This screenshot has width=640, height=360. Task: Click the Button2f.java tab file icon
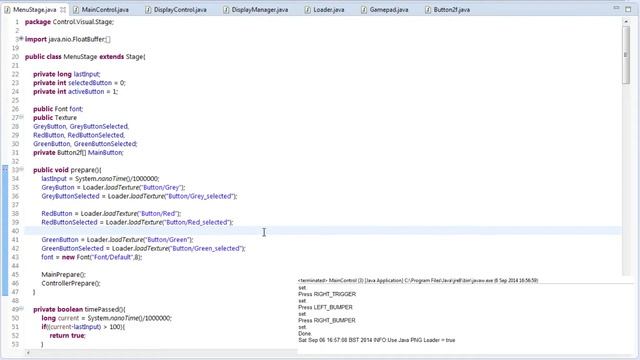coord(427,9)
